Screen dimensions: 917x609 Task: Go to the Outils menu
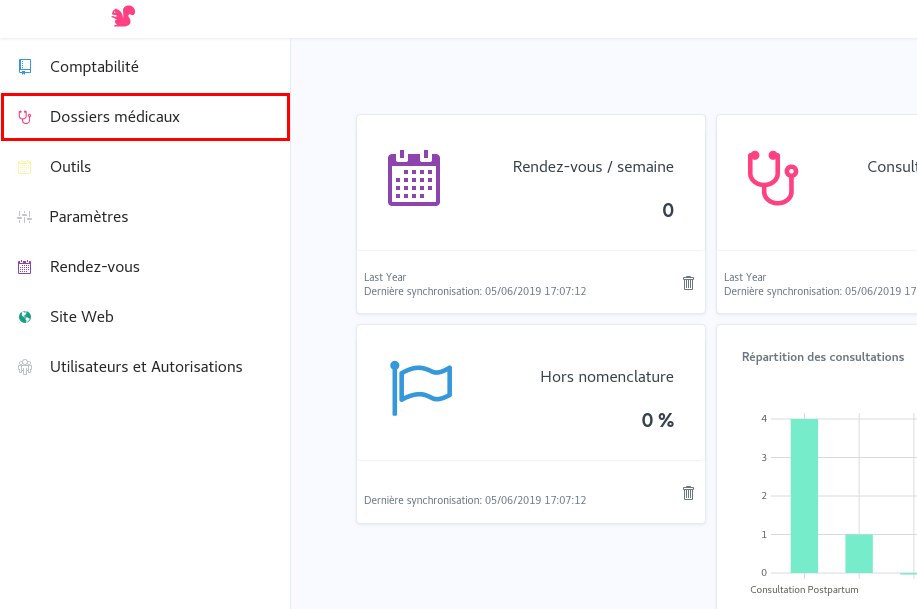pos(71,167)
